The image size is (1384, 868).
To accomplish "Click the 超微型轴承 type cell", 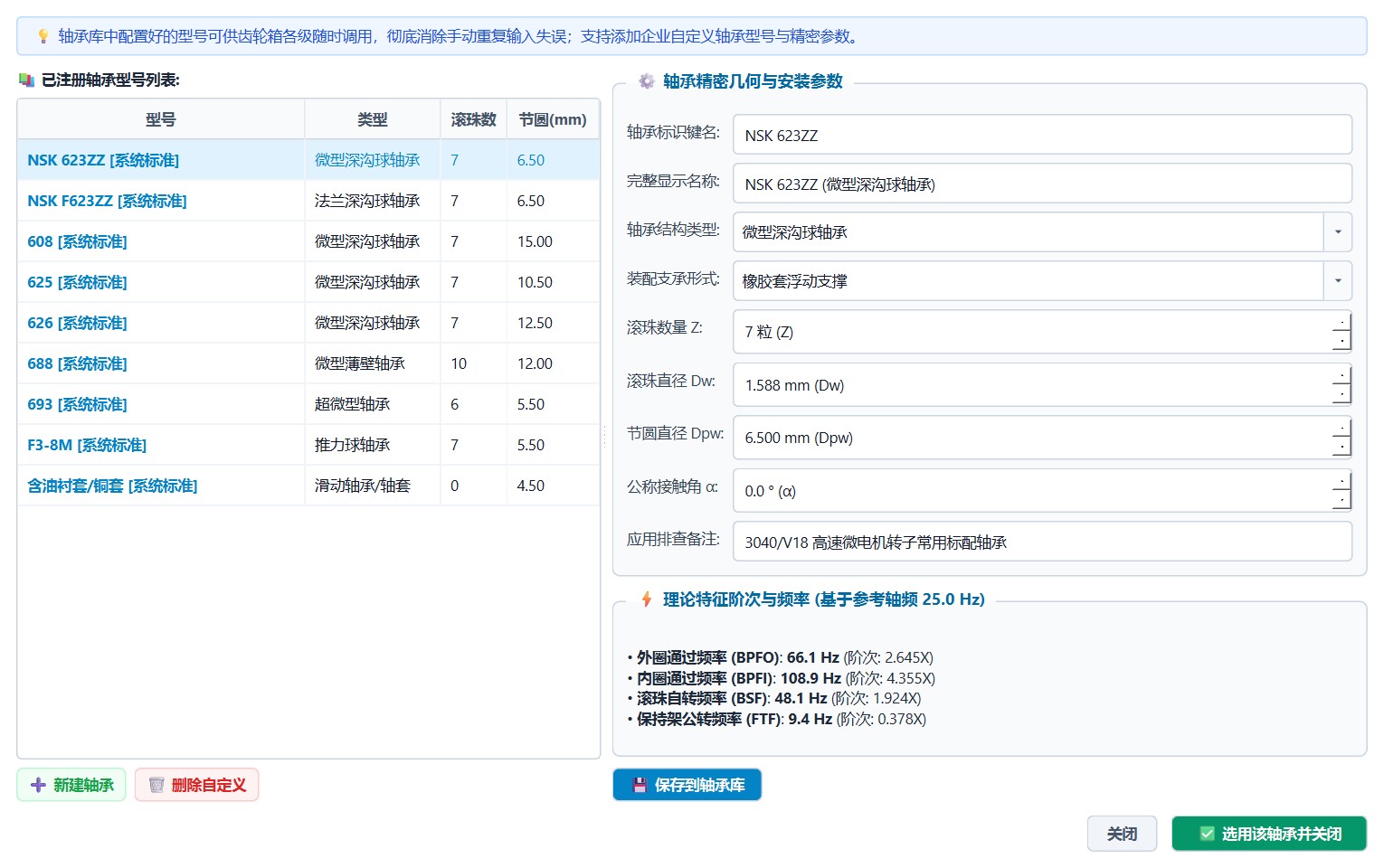I will 372,404.
